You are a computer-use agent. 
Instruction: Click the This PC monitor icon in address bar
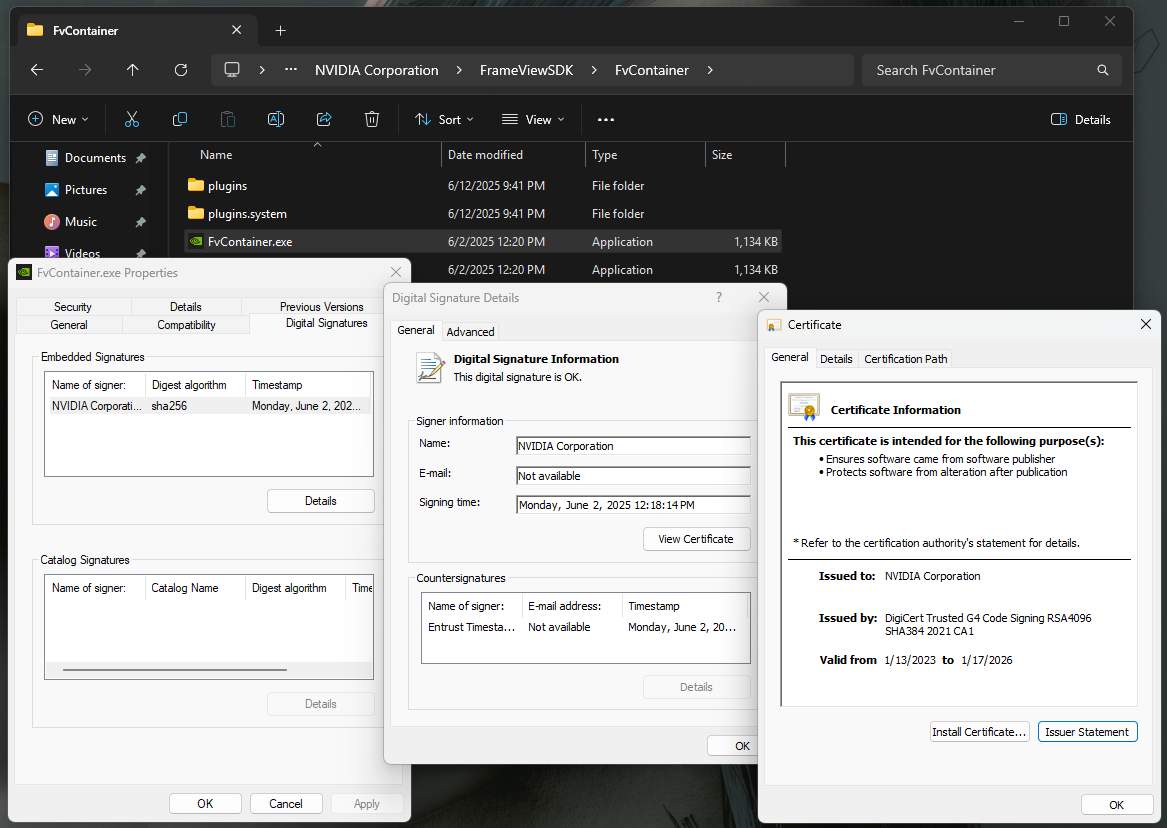point(231,70)
